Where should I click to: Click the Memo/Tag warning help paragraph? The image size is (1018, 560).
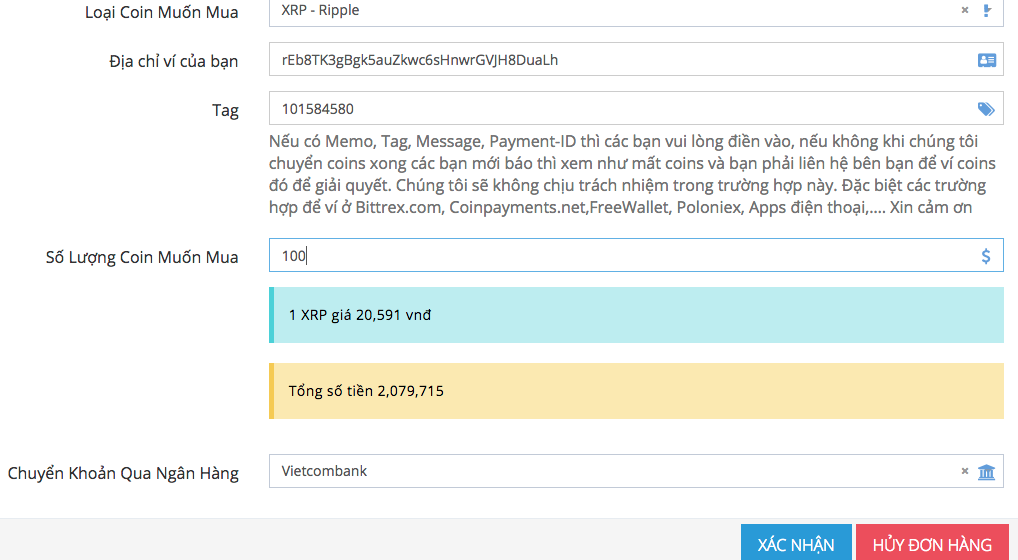coord(632,174)
